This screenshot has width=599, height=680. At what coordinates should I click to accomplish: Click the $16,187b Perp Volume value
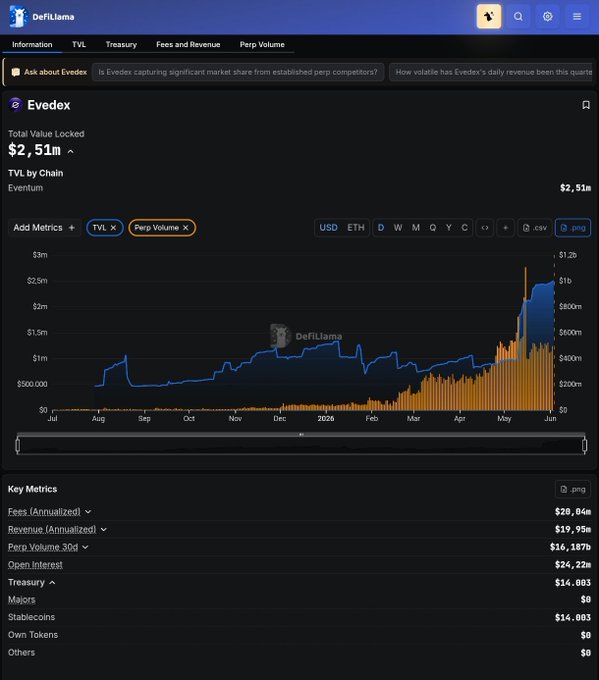coord(570,547)
